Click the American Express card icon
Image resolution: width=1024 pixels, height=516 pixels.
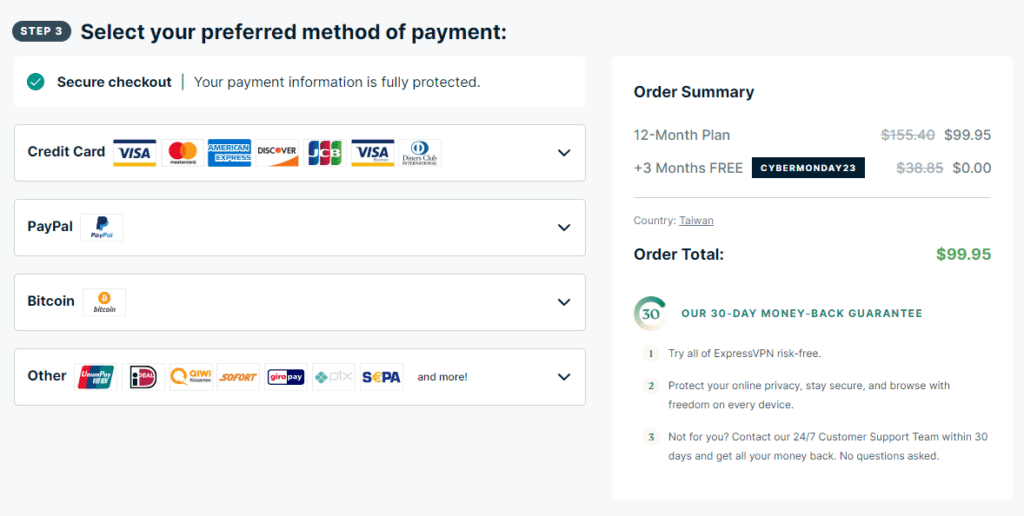tap(229, 153)
